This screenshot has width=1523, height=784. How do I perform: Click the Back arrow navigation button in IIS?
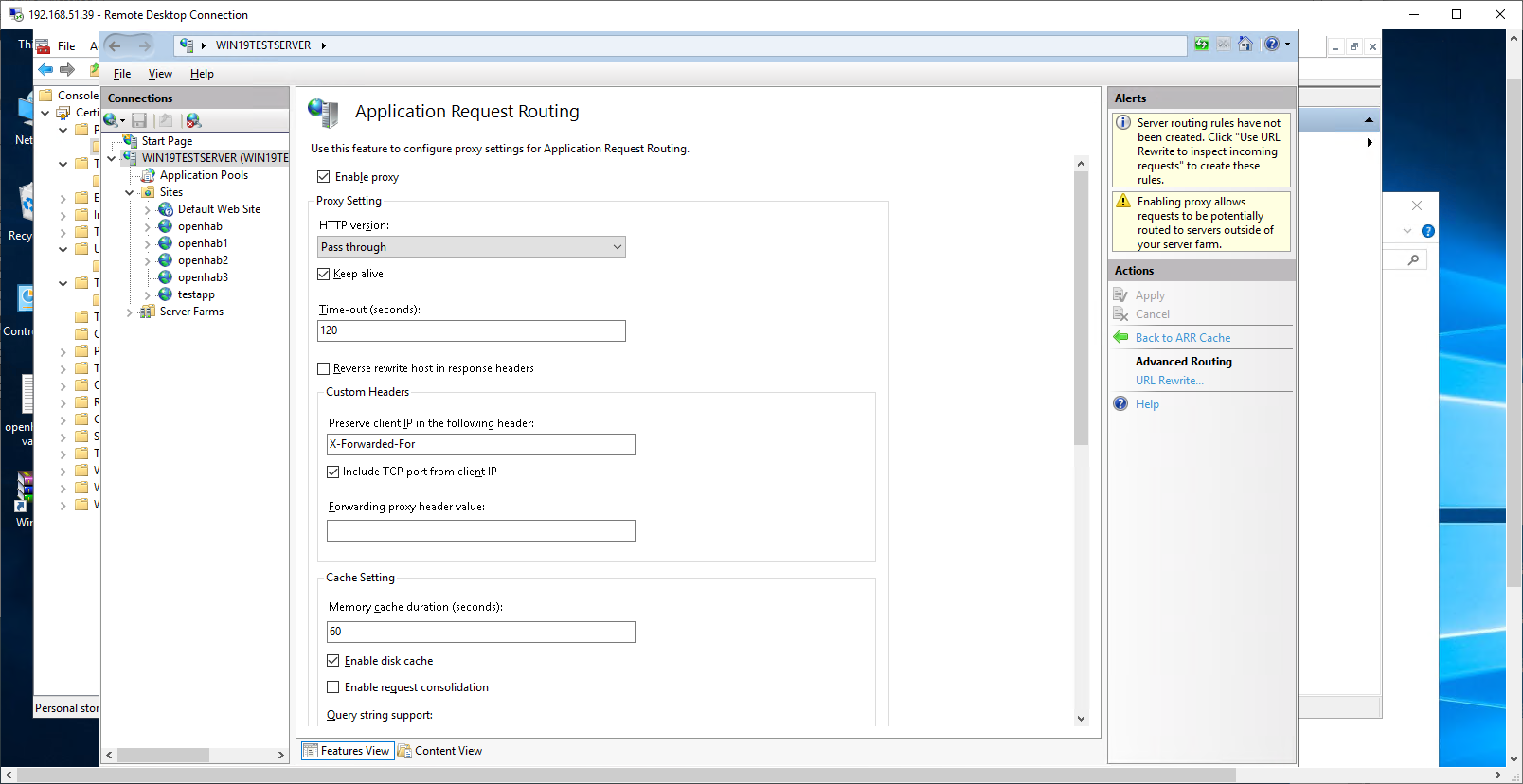(116, 45)
